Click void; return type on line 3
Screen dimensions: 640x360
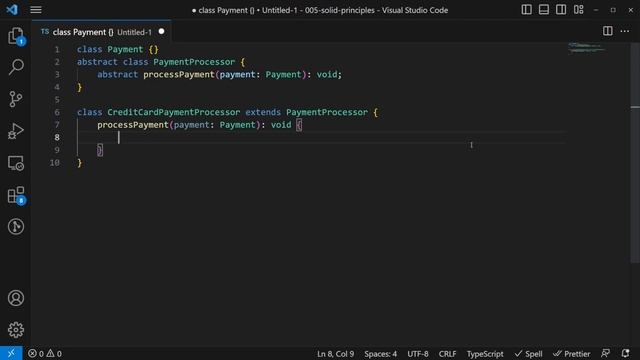[329, 74]
